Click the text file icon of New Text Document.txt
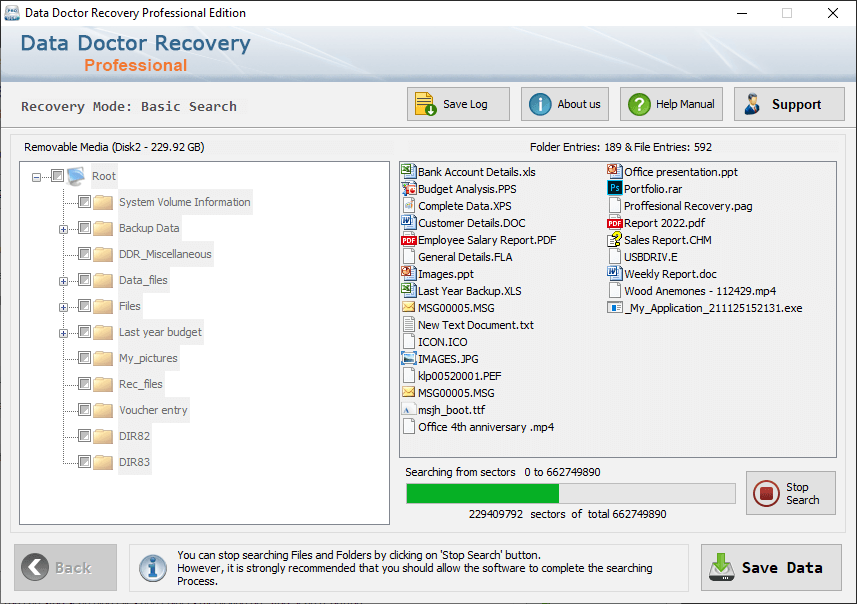Image resolution: width=857 pixels, height=604 pixels. click(408, 324)
